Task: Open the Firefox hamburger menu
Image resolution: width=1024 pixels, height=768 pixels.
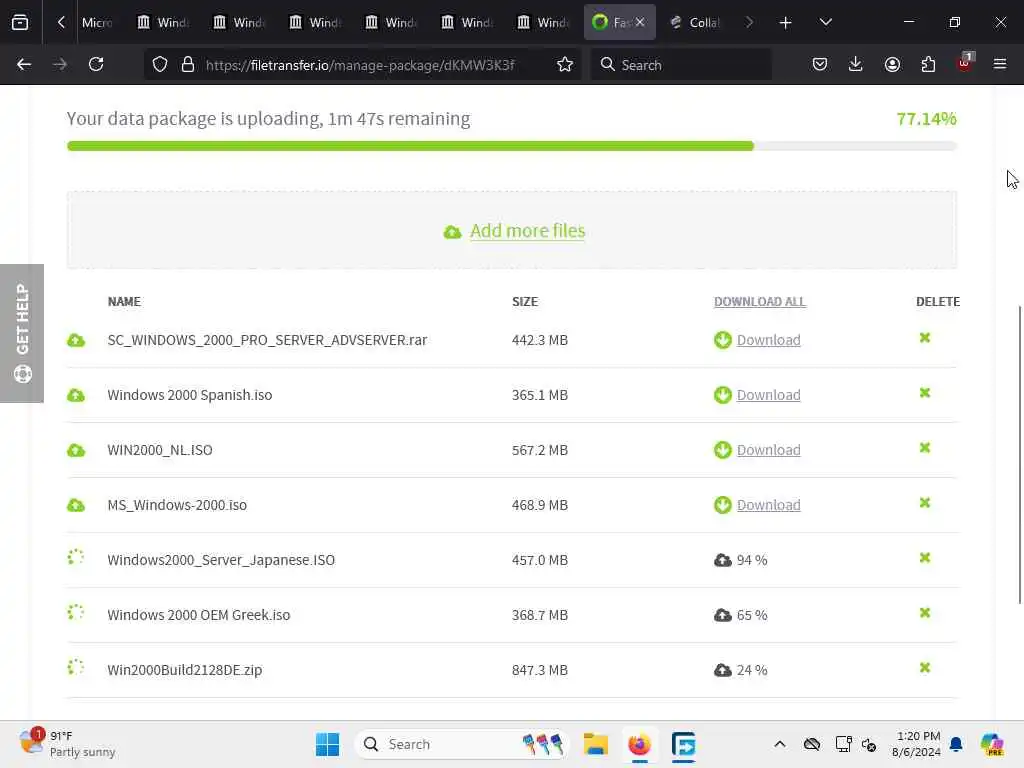Action: (1000, 65)
